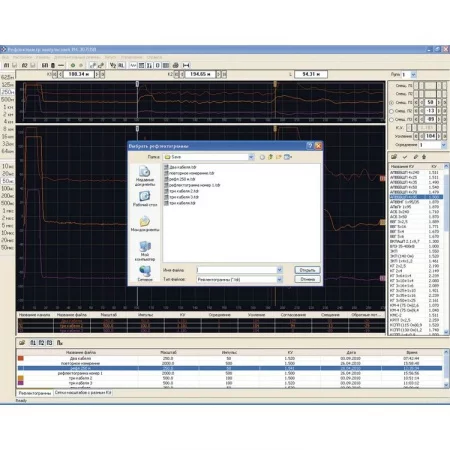450x450 pixels.
Task: Select file 'рефлектограмма номер 1.tdr' in dialog
Action: coord(192,185)
